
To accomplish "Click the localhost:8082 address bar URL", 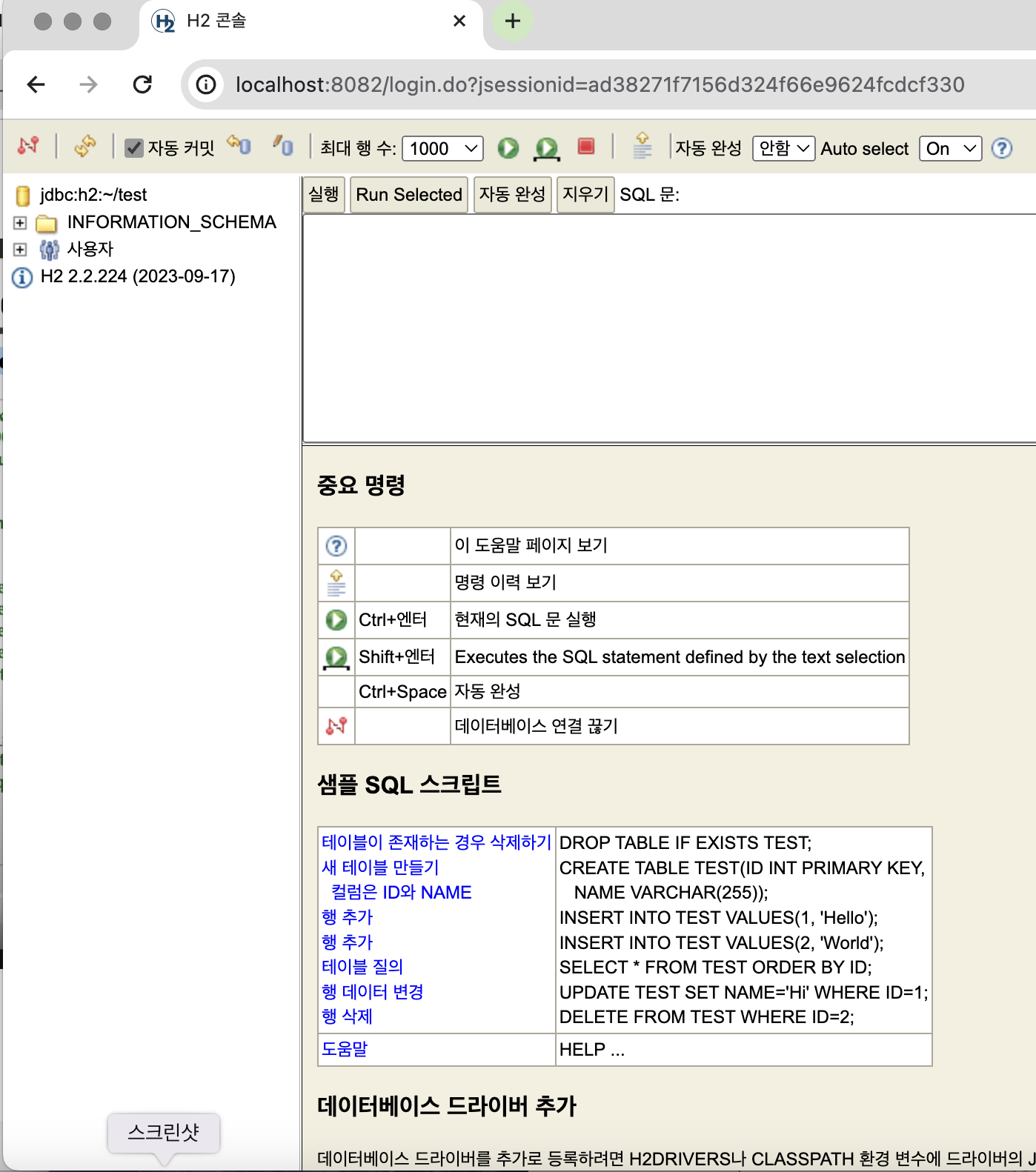I will (x=600, y=84).
